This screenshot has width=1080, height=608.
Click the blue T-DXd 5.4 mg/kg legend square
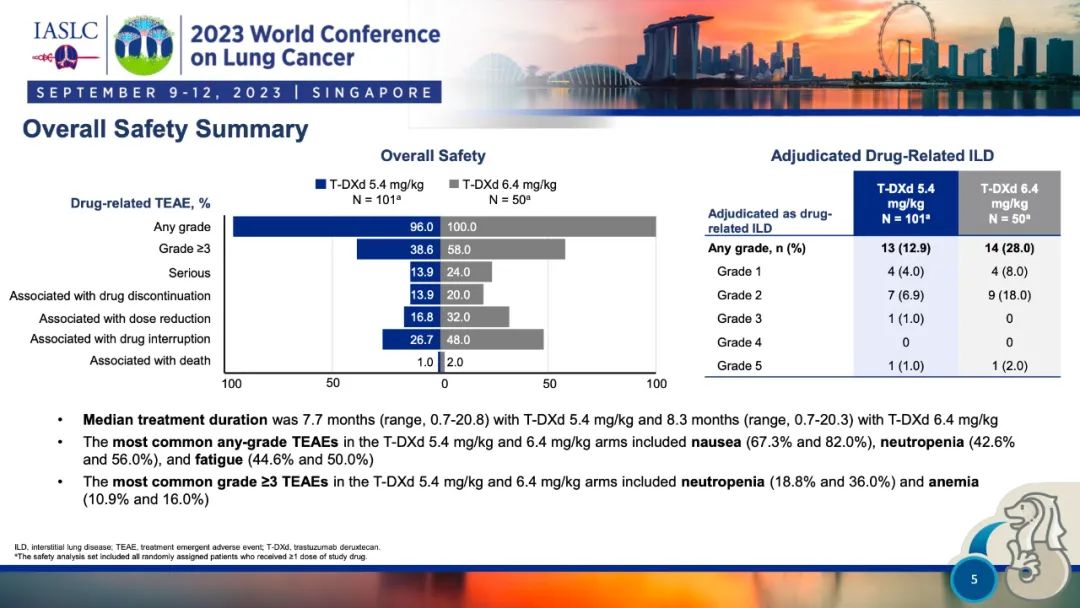(x=320, y=184)
